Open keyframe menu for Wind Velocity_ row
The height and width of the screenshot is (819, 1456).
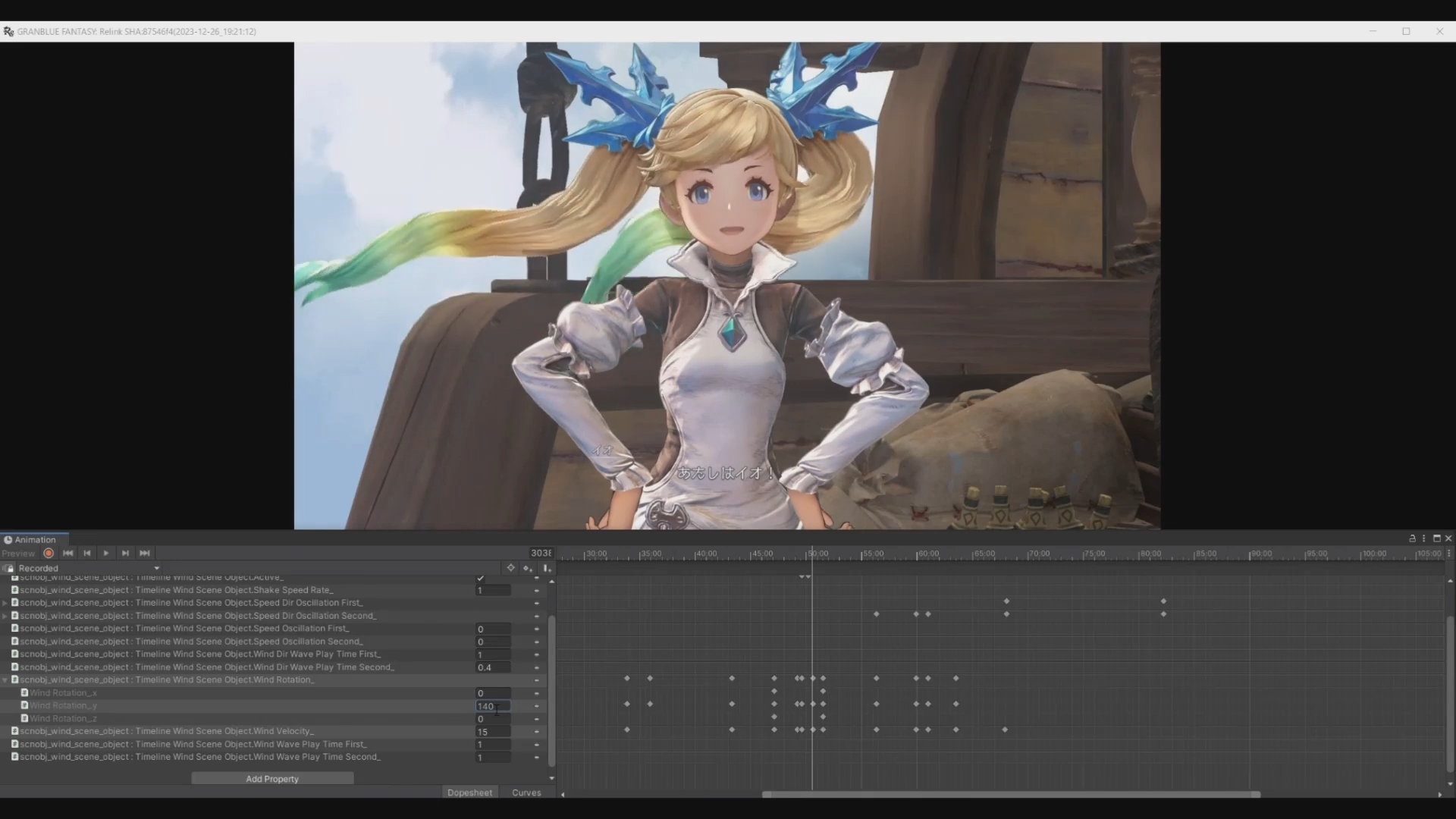point(537,732)
